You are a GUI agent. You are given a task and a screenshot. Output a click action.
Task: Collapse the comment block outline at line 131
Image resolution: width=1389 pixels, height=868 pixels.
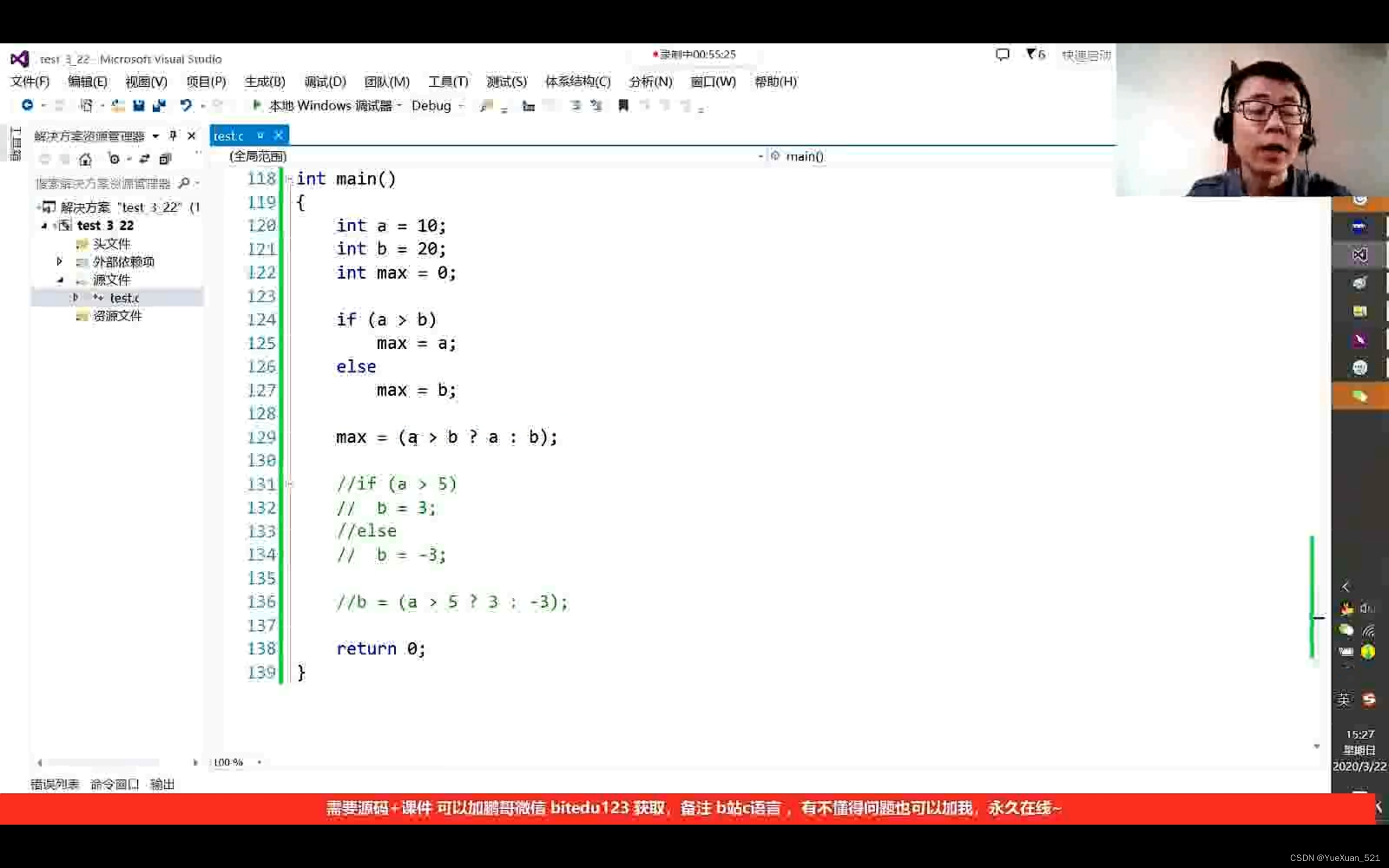(x=290, y=484)
